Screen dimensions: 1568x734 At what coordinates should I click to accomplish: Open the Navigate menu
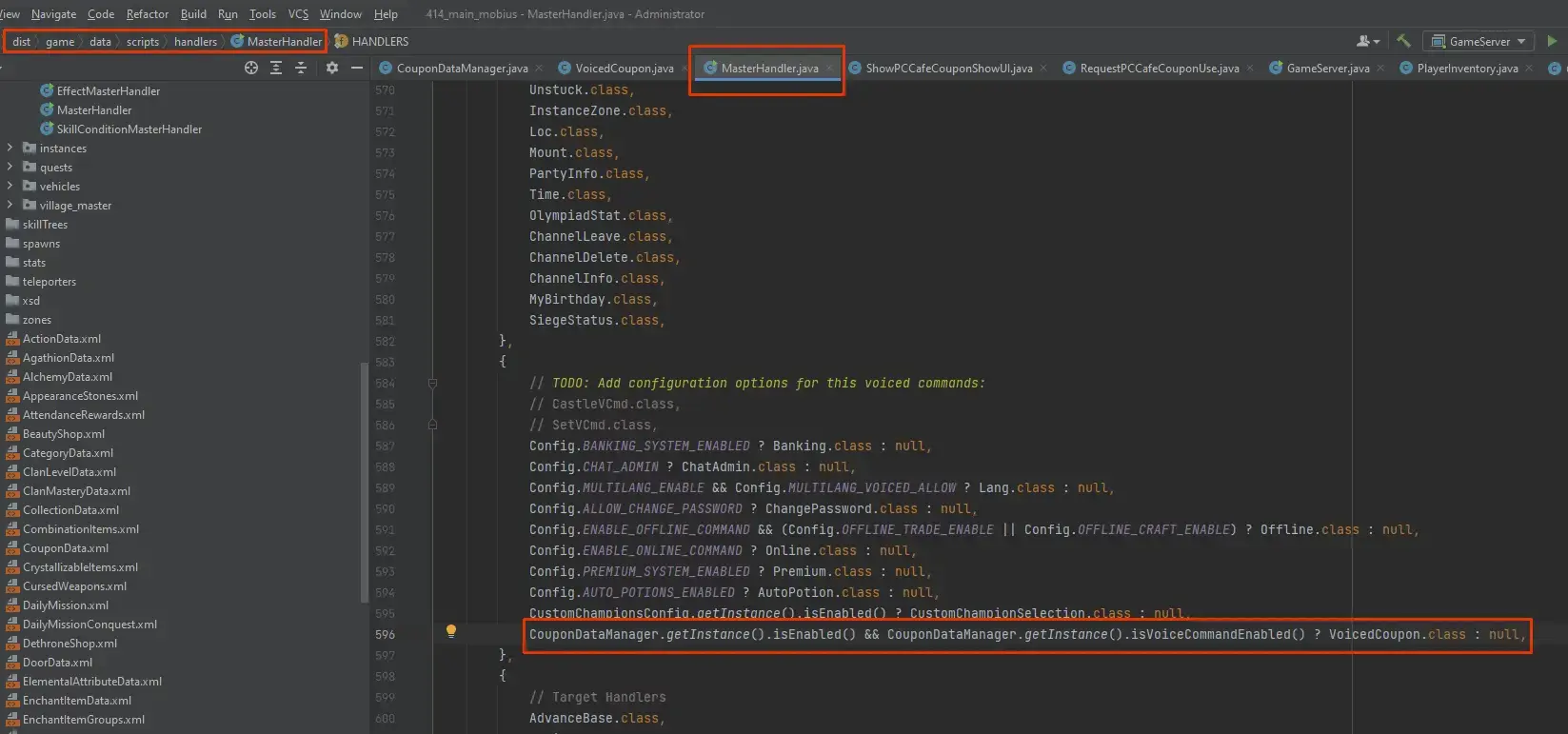pyautogui.click(x=53, y=14)
